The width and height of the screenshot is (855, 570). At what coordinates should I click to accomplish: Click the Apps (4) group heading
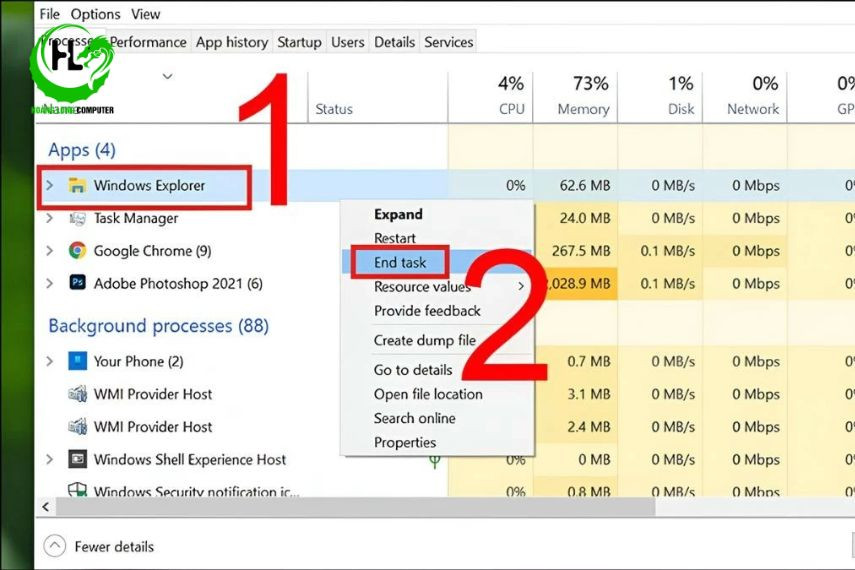click(x=82, y=149)
